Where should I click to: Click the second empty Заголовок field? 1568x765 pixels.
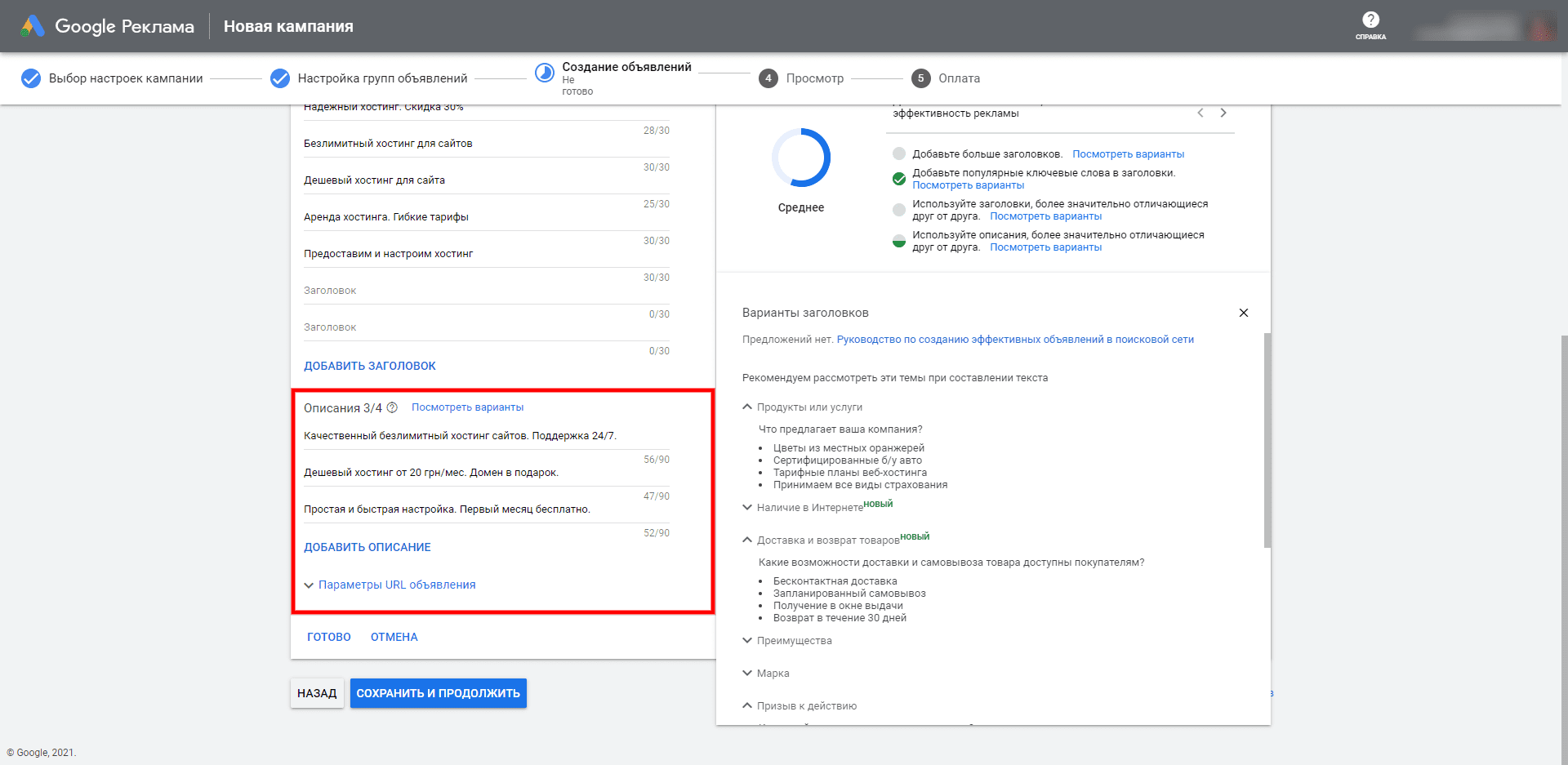[x=487, y=327]
